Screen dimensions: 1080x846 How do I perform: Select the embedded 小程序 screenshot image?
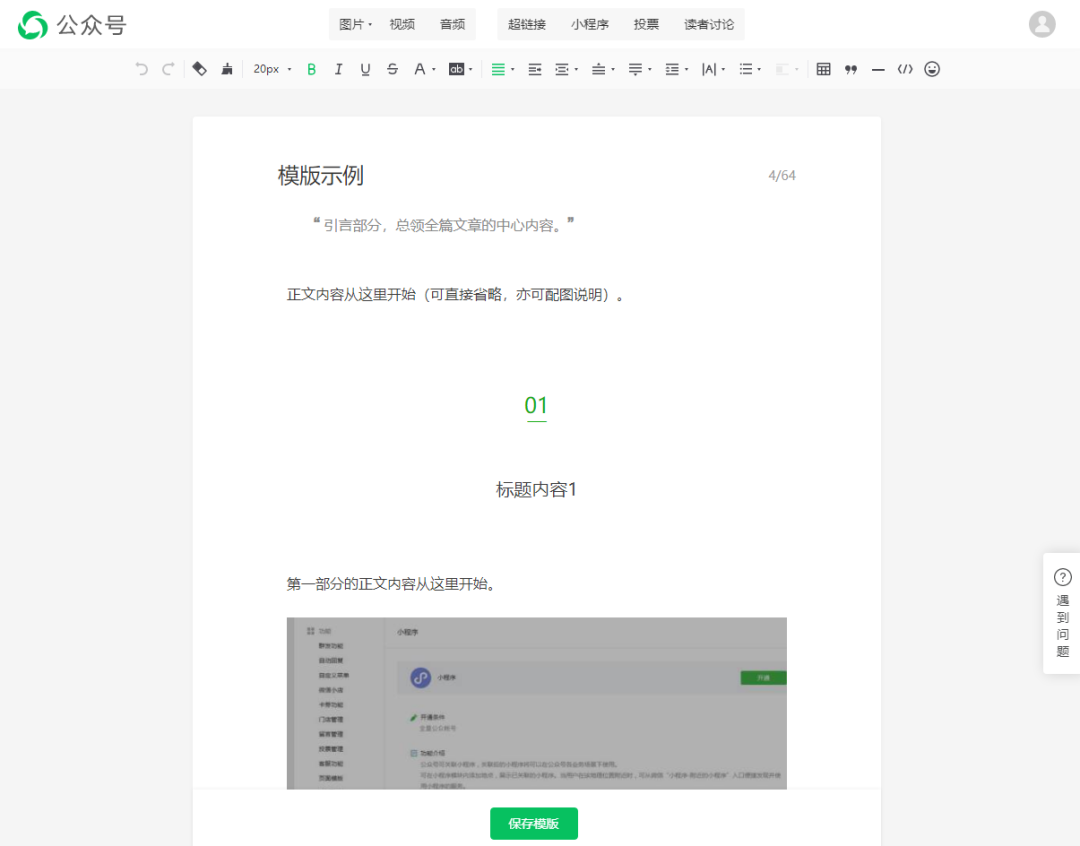pyautogui.click(x=537, y=703)
